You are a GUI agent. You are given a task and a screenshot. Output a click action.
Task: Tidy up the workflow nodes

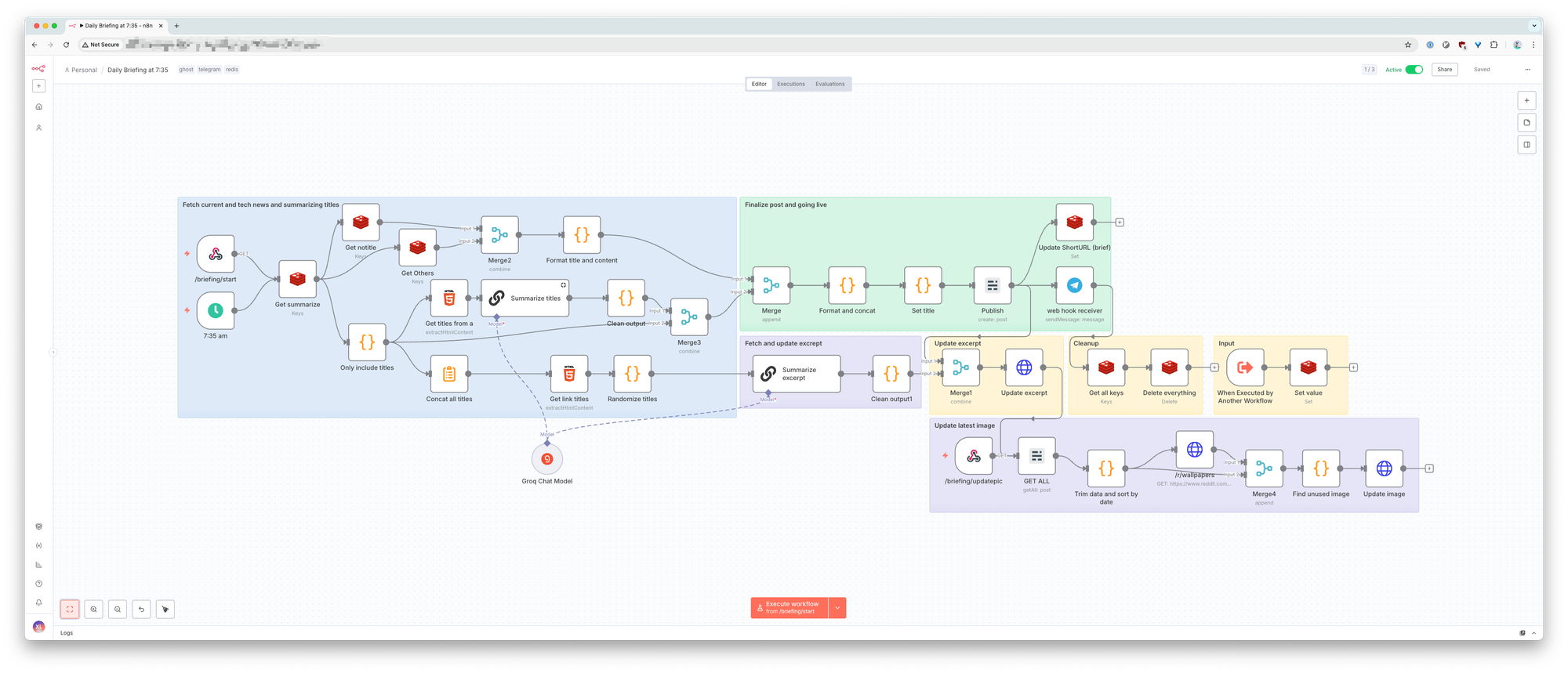[165, 610]
